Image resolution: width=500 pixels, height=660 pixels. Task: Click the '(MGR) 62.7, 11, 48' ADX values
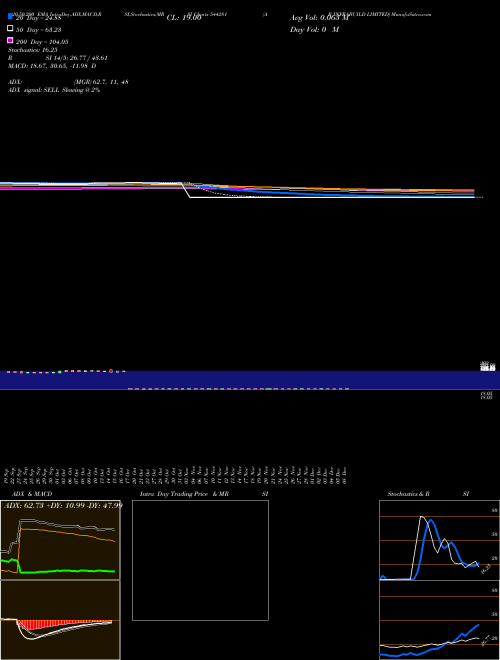[x=101, y=82]
